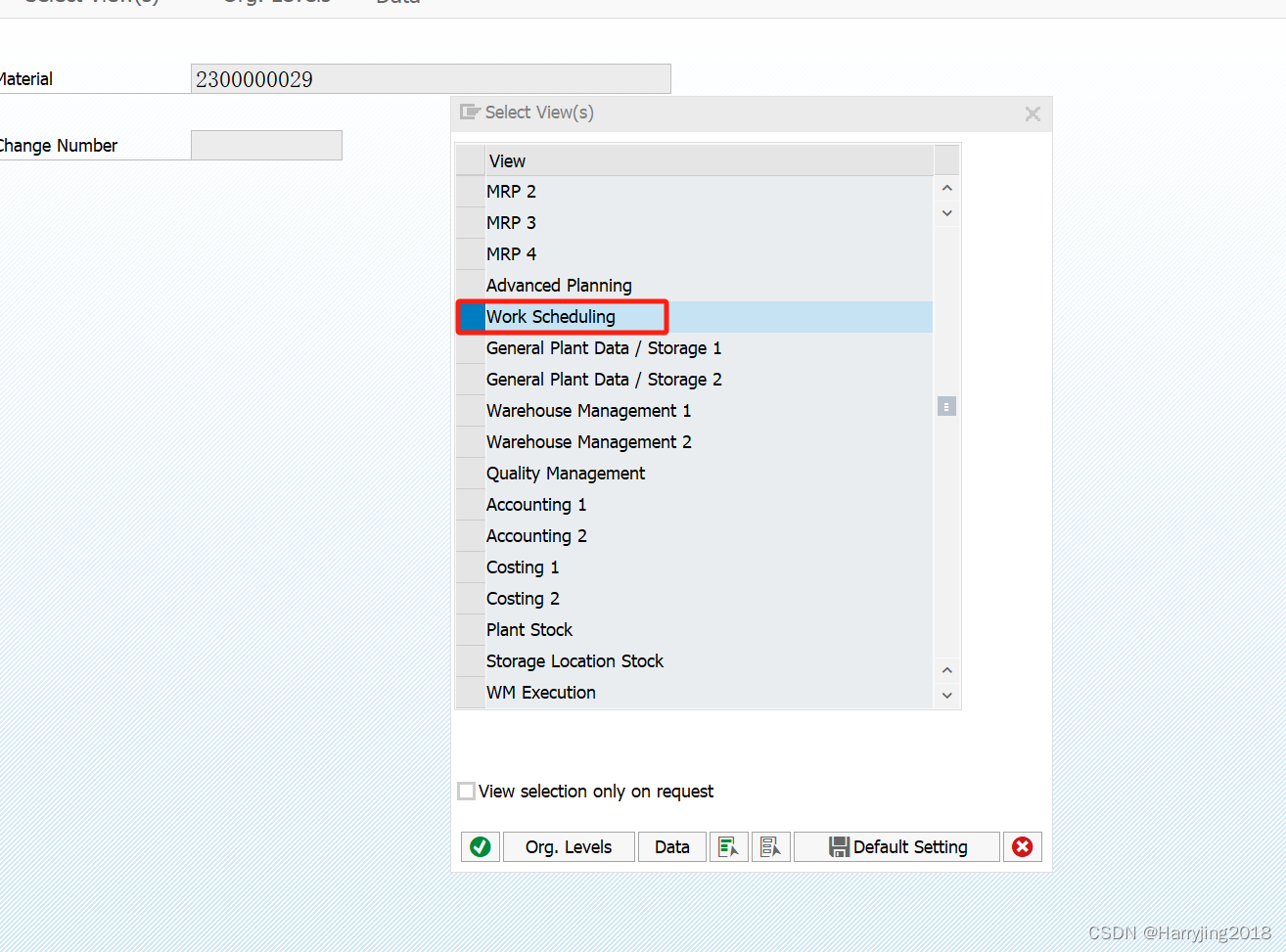Close the Select View(s) dialog
Screen dimensions: 1286x952
tap(1033, 113)
